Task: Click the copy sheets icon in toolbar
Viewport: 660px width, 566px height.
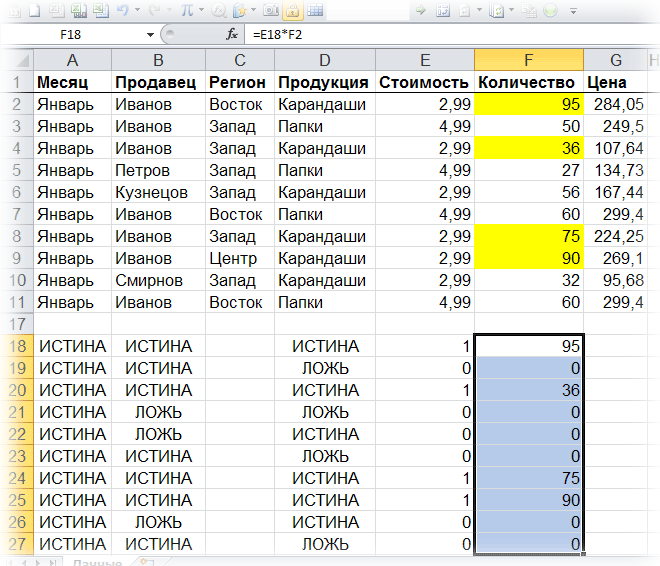Action: pyautogui.click(x=57, y=10)
